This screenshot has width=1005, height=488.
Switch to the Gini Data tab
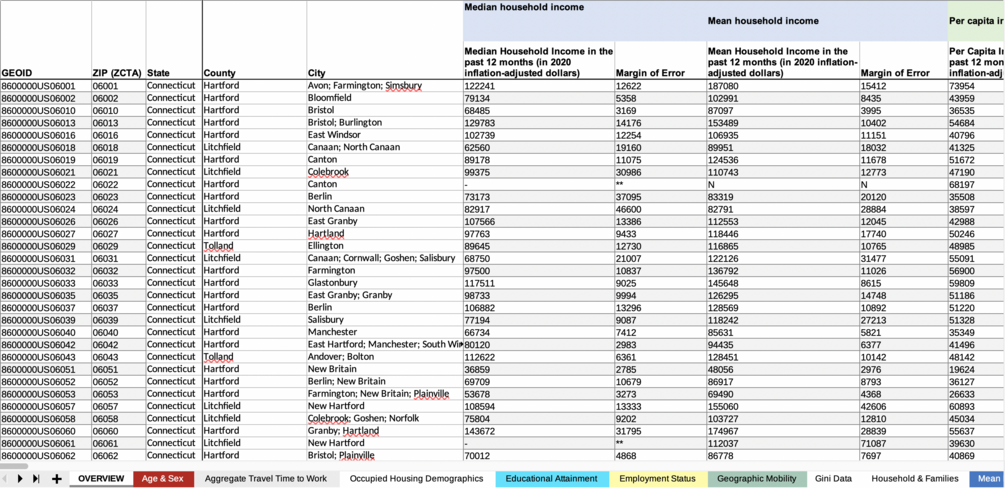(x=833, y=478)
